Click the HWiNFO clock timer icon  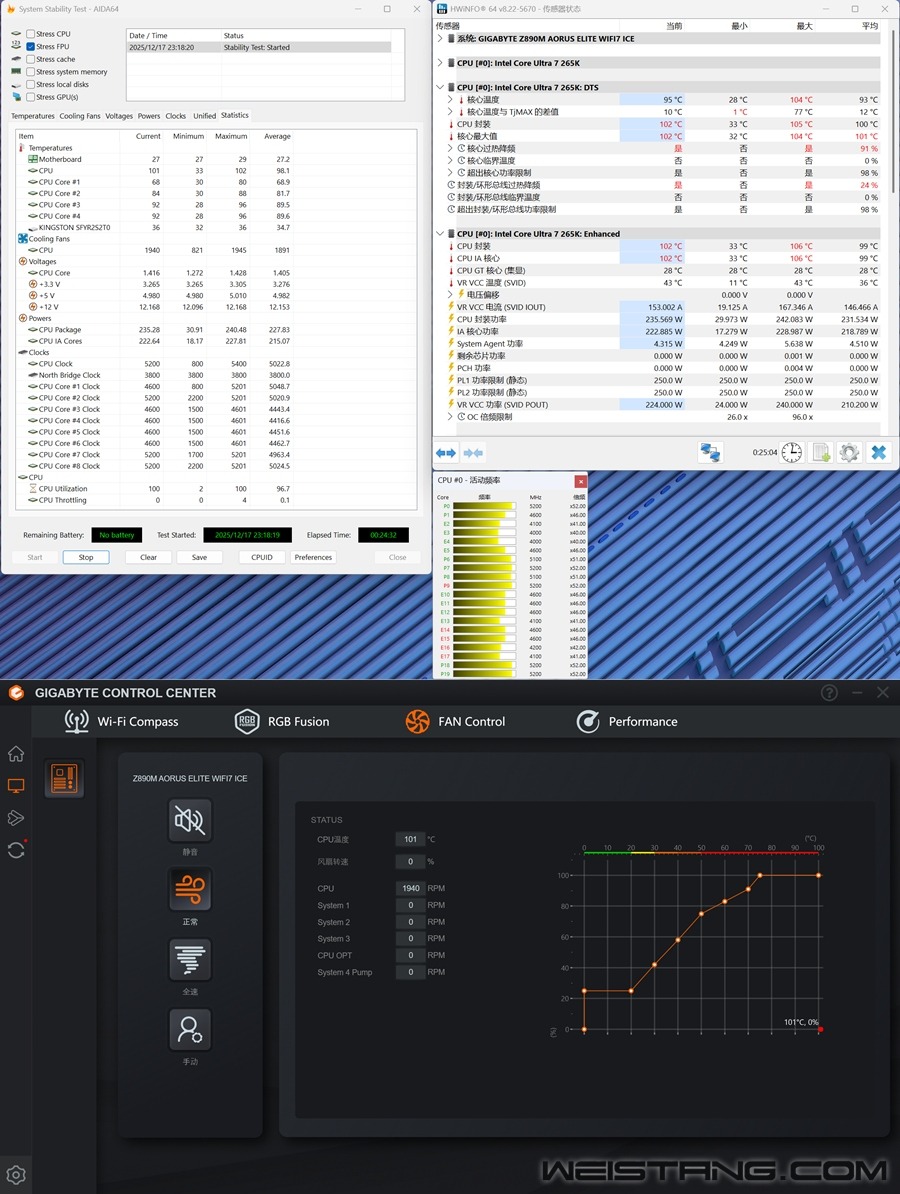click(791, 453)
